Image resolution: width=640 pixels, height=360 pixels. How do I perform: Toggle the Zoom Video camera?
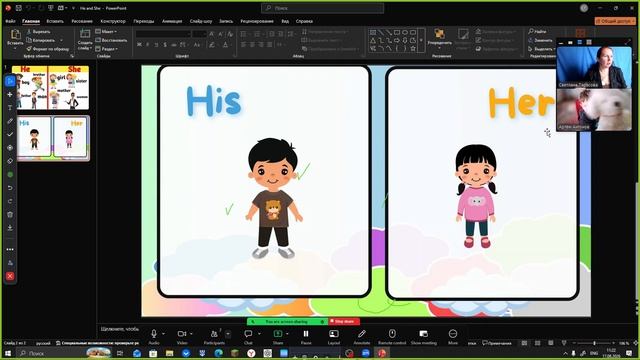click(x=182, y=334)
